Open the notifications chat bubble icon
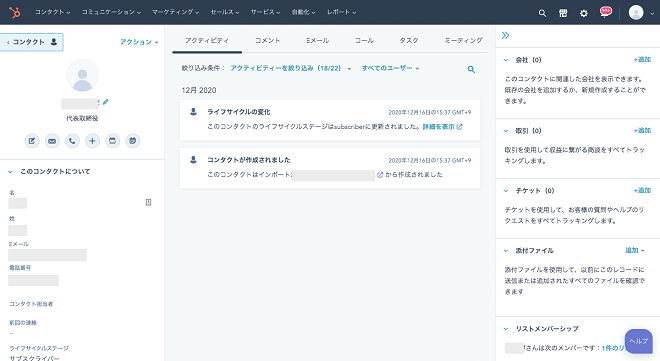 [605, 12]
